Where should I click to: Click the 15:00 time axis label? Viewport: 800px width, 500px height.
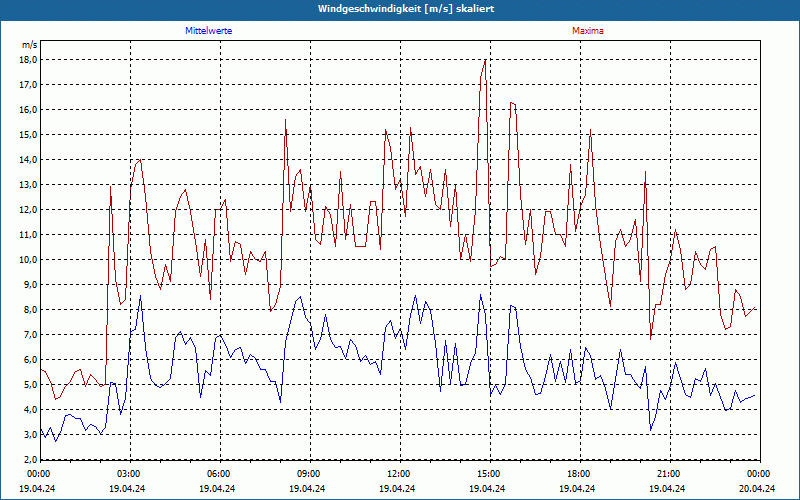click(490, 474)
